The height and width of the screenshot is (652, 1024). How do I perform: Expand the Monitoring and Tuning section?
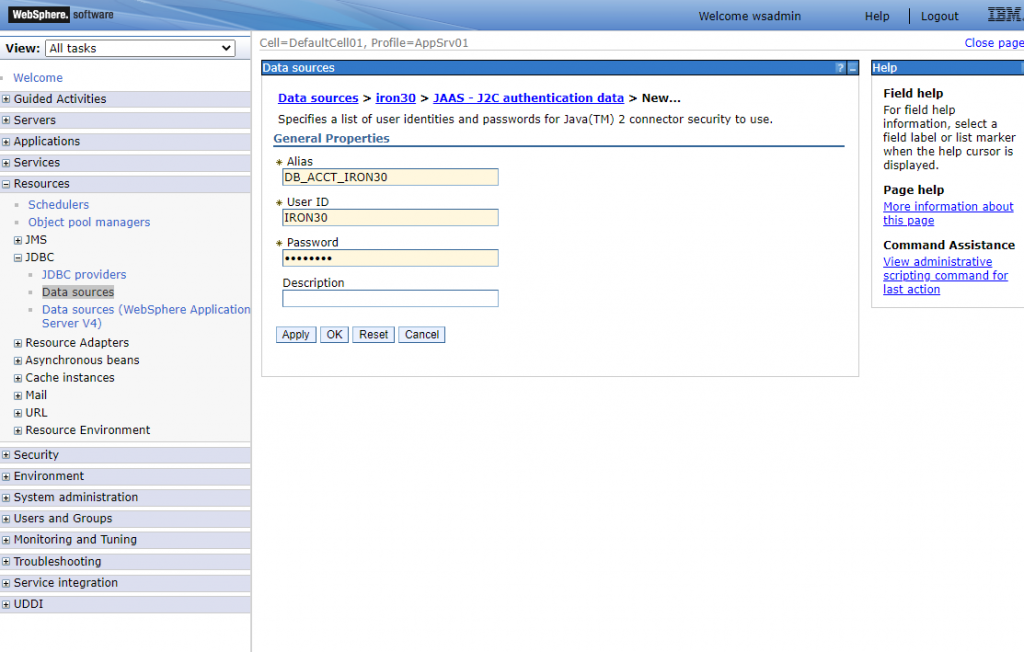tap(6, 540)
